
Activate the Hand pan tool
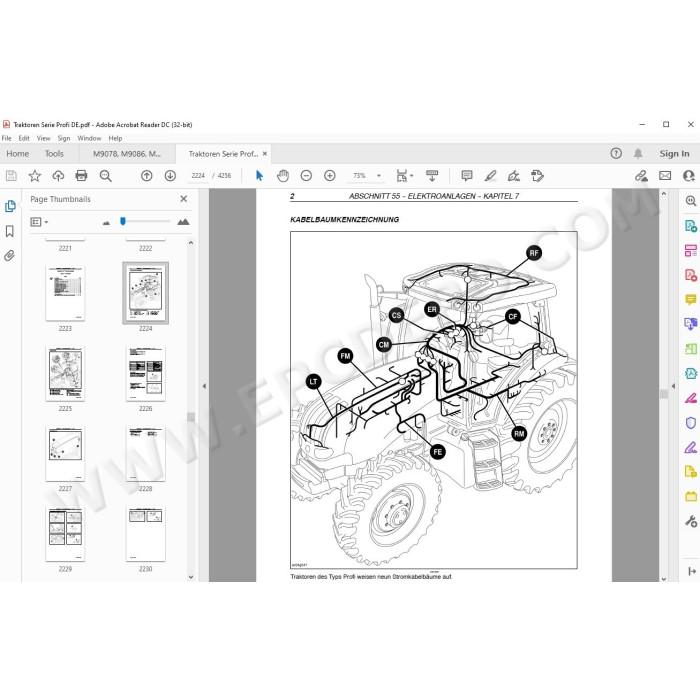pos(283,176)
